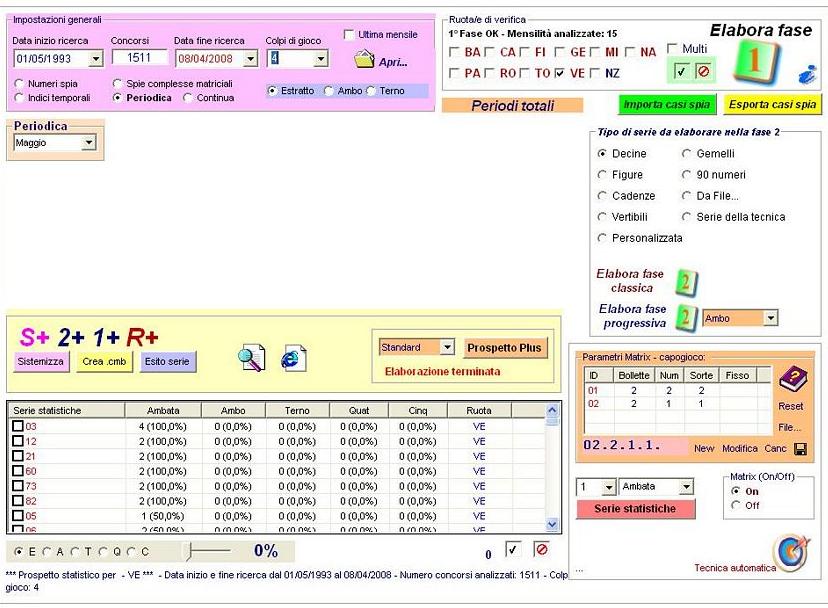Click the Terno column header
Viewport: 828px width, 608px height.
point(297,410)
